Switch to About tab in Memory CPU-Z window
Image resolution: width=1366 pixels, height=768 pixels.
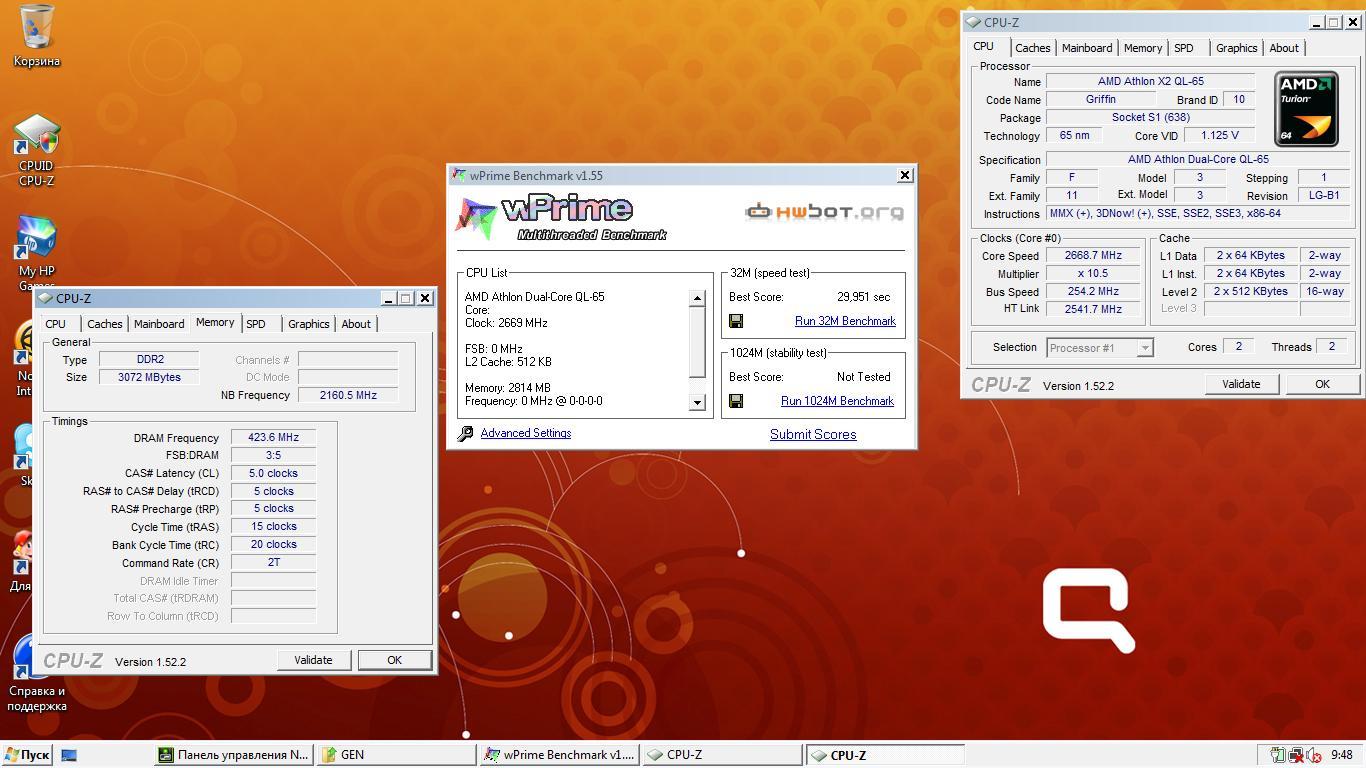[x=356, y=324]
